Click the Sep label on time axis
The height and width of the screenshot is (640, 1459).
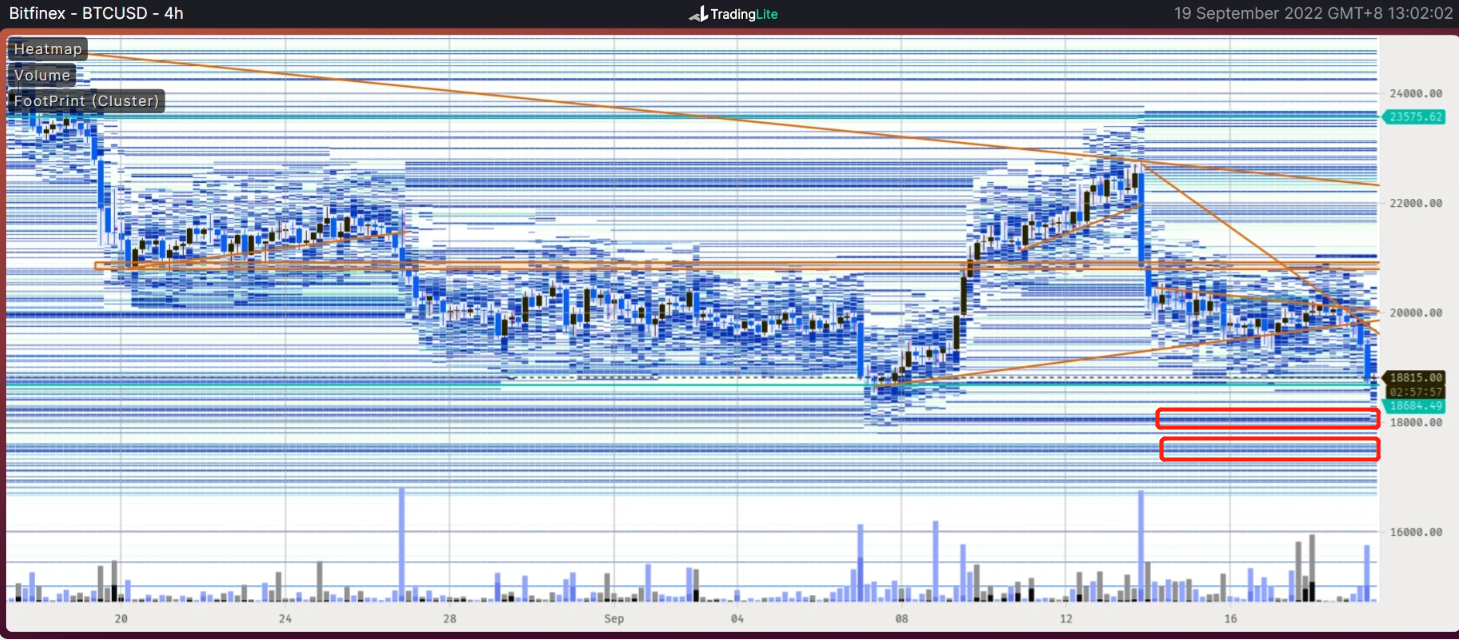(613, 619)
